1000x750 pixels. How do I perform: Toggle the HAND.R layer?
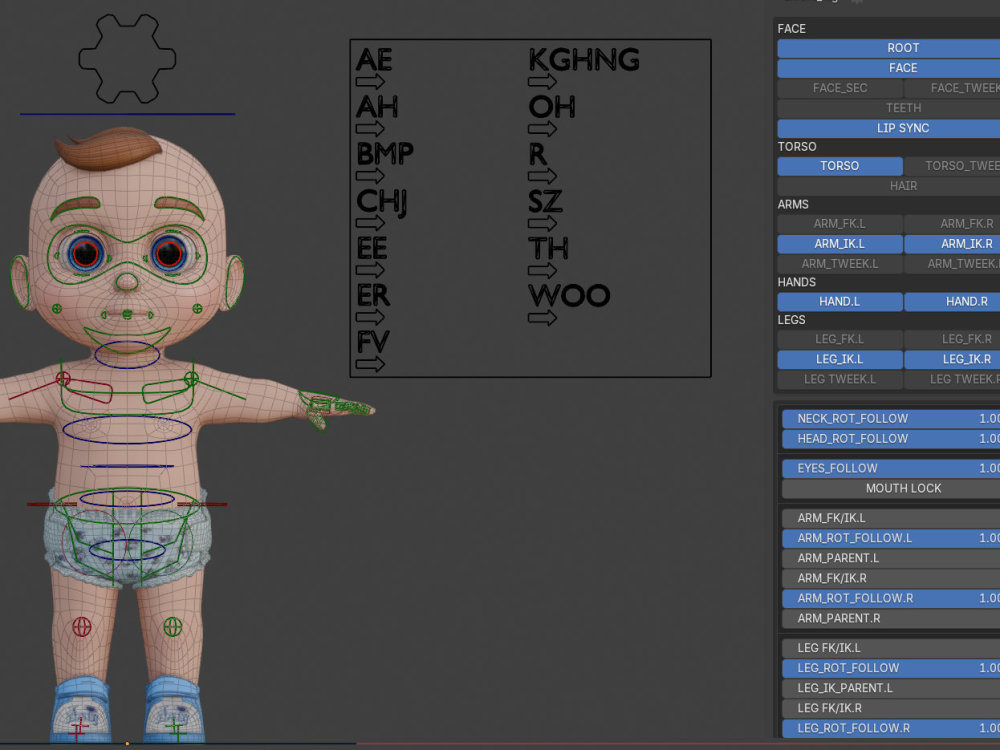952,302
